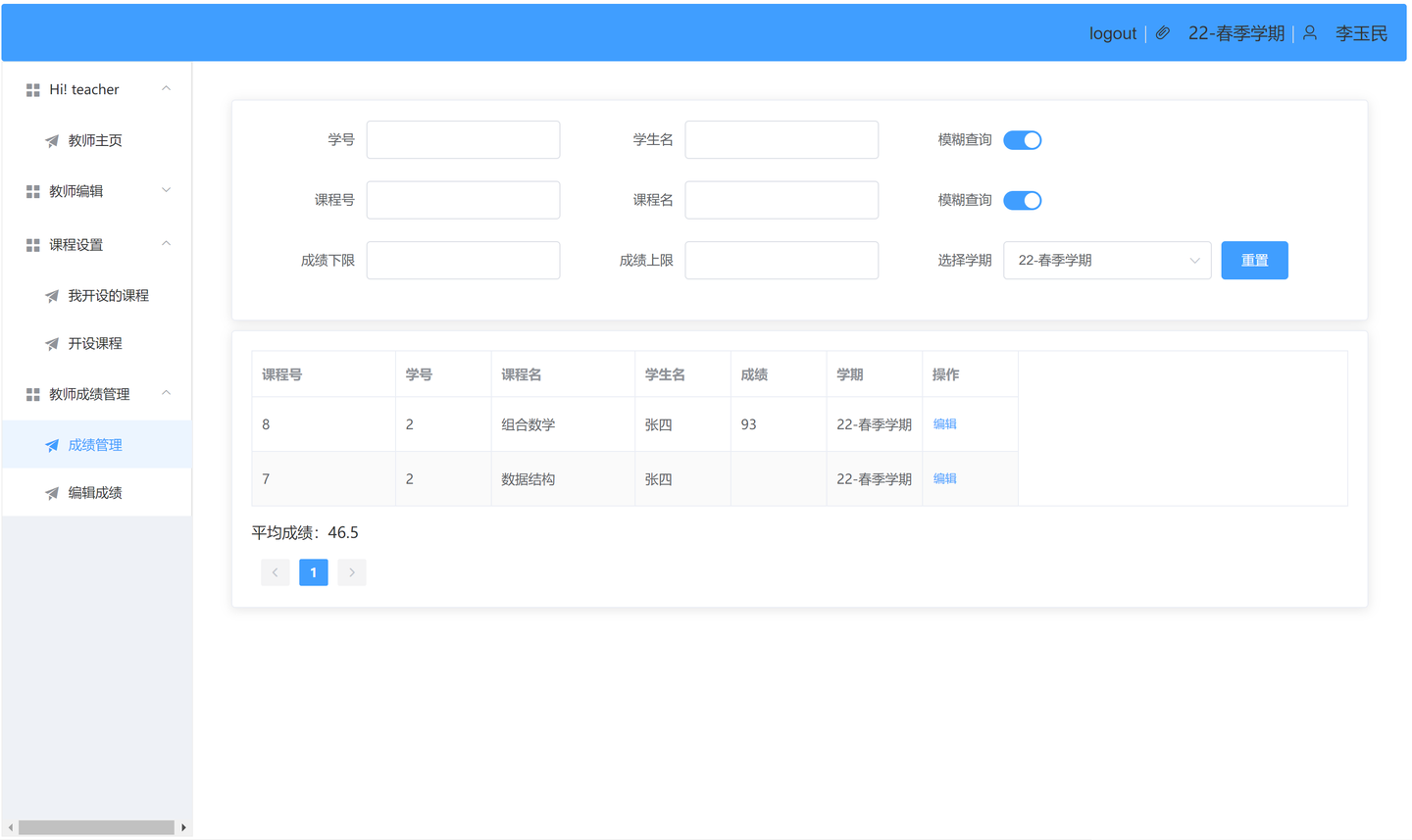The width and height of the screenshot is (1412, 840).
Task: Edit the 组合数学 grade record
Action: 944,423
